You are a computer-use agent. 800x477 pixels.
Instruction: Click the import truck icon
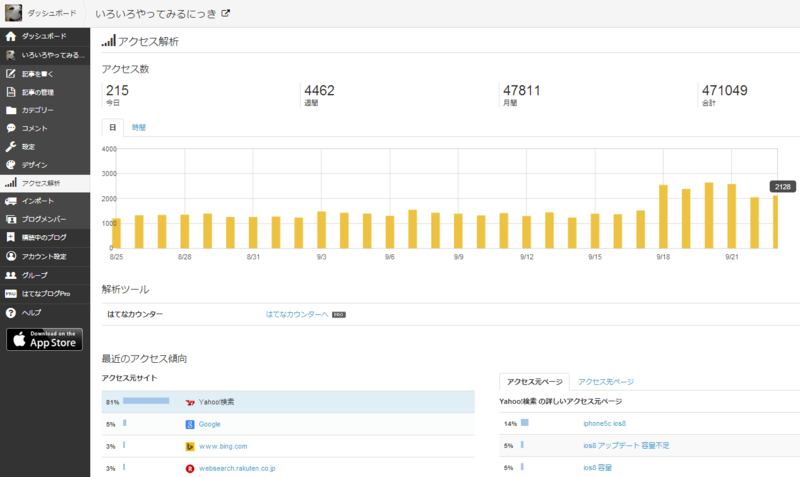11,201
